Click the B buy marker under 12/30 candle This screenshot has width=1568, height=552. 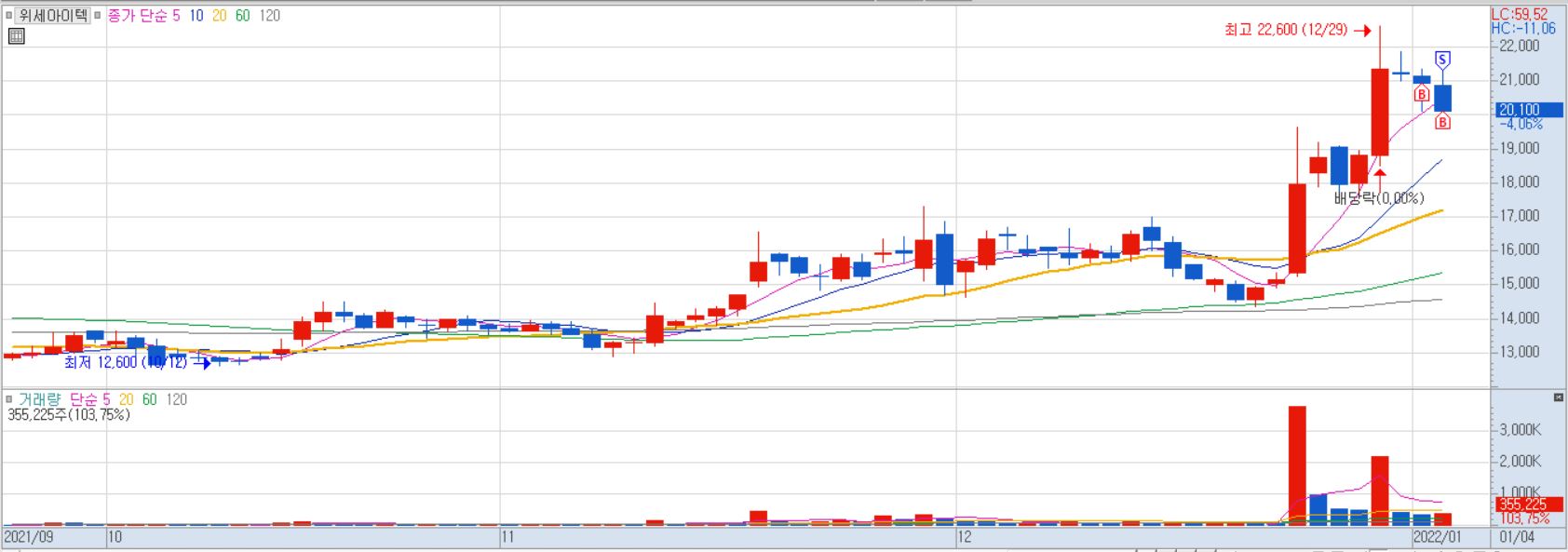coord(1422,94)
